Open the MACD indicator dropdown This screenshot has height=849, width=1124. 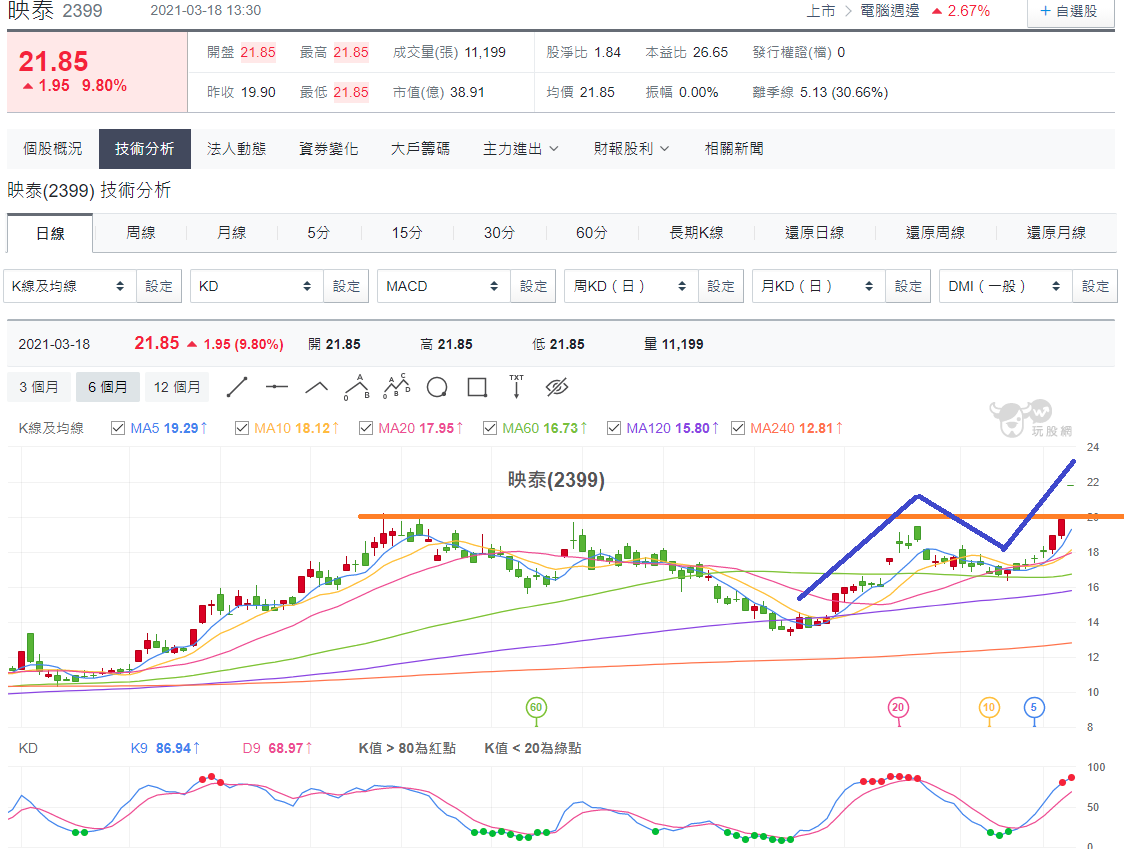[x=443, y=286]
